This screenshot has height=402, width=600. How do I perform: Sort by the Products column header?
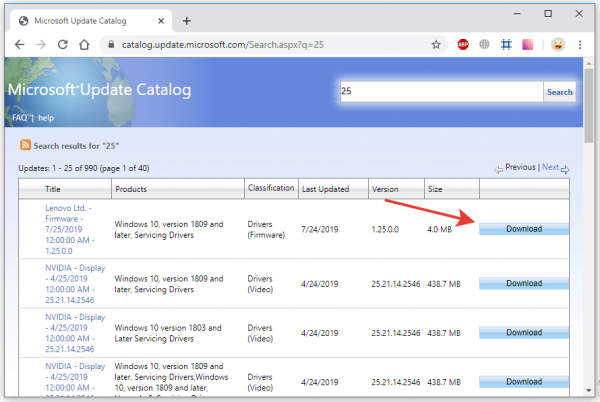pos(131,189)
